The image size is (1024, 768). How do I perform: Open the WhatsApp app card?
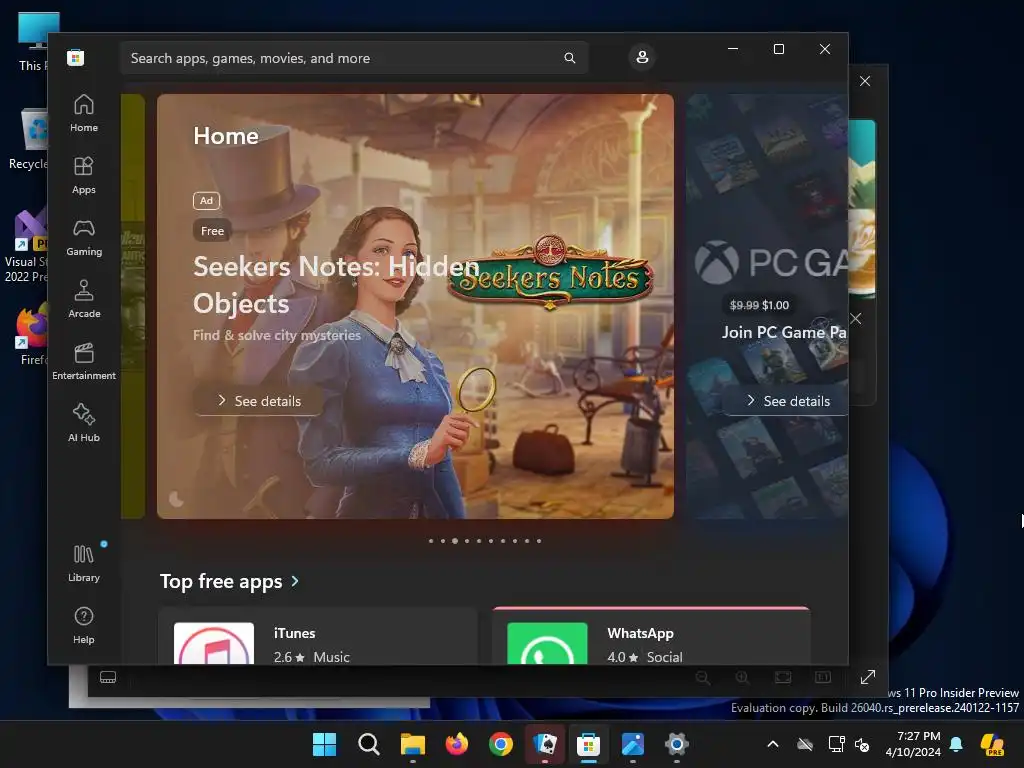[651, 637]
